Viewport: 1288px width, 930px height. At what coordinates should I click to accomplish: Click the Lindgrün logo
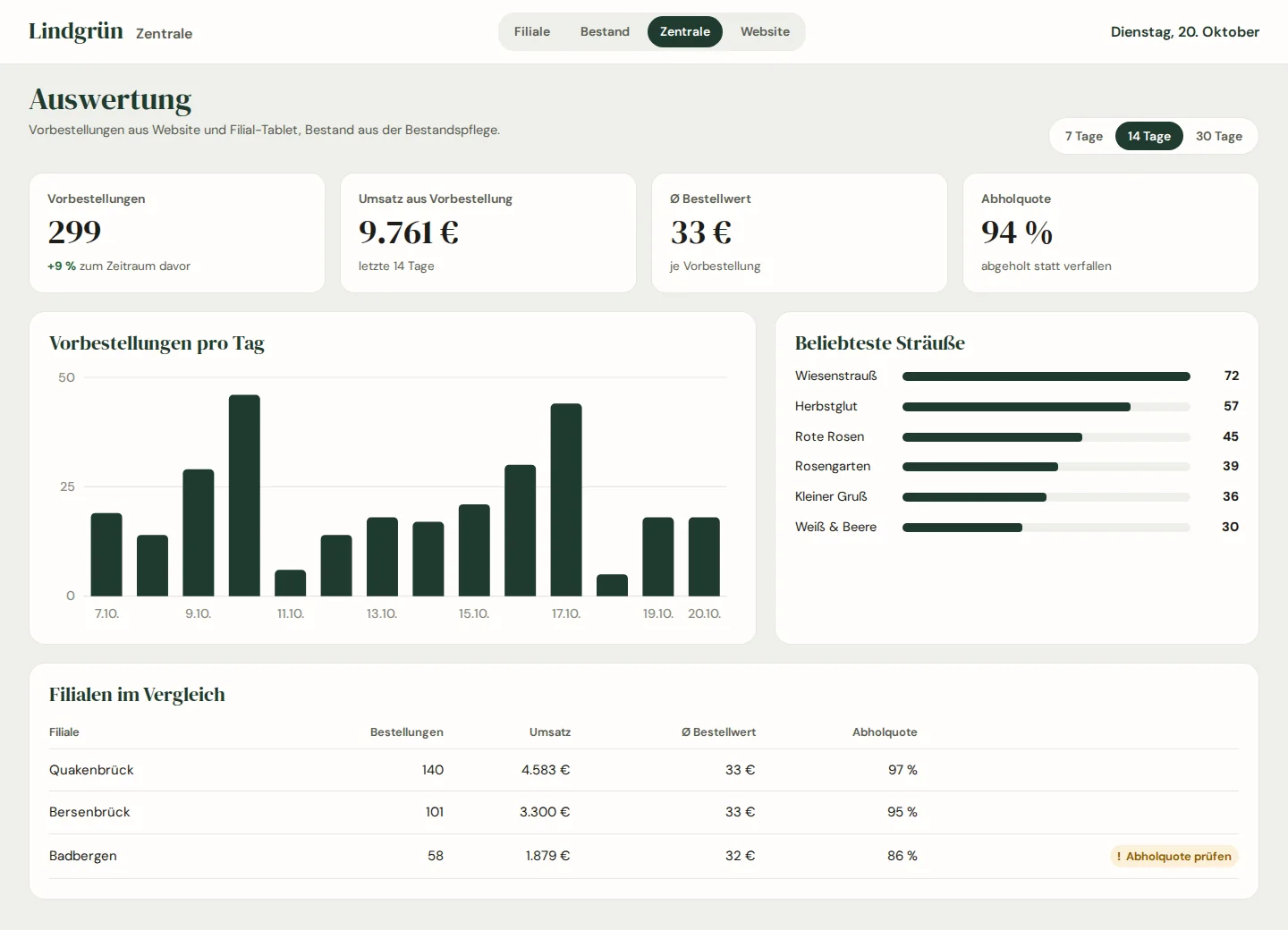click(x=76, y=31)
